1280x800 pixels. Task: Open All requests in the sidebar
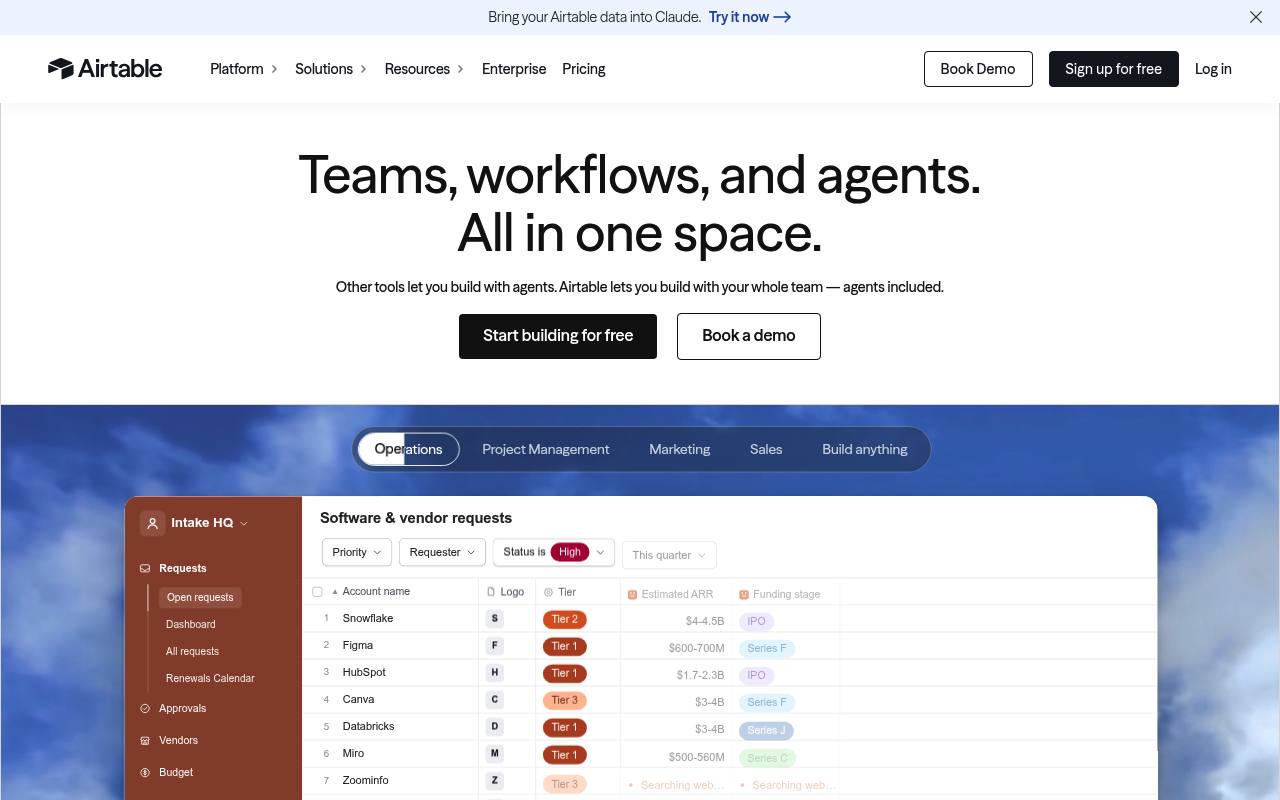pyautogui.click(x=192, y=651)
